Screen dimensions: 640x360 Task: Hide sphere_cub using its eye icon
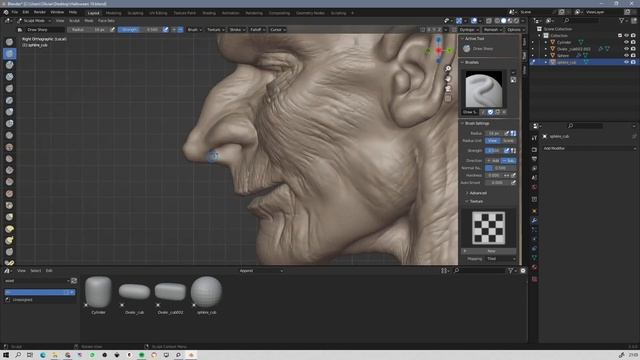pyautogui.click(x=627, y=62)
